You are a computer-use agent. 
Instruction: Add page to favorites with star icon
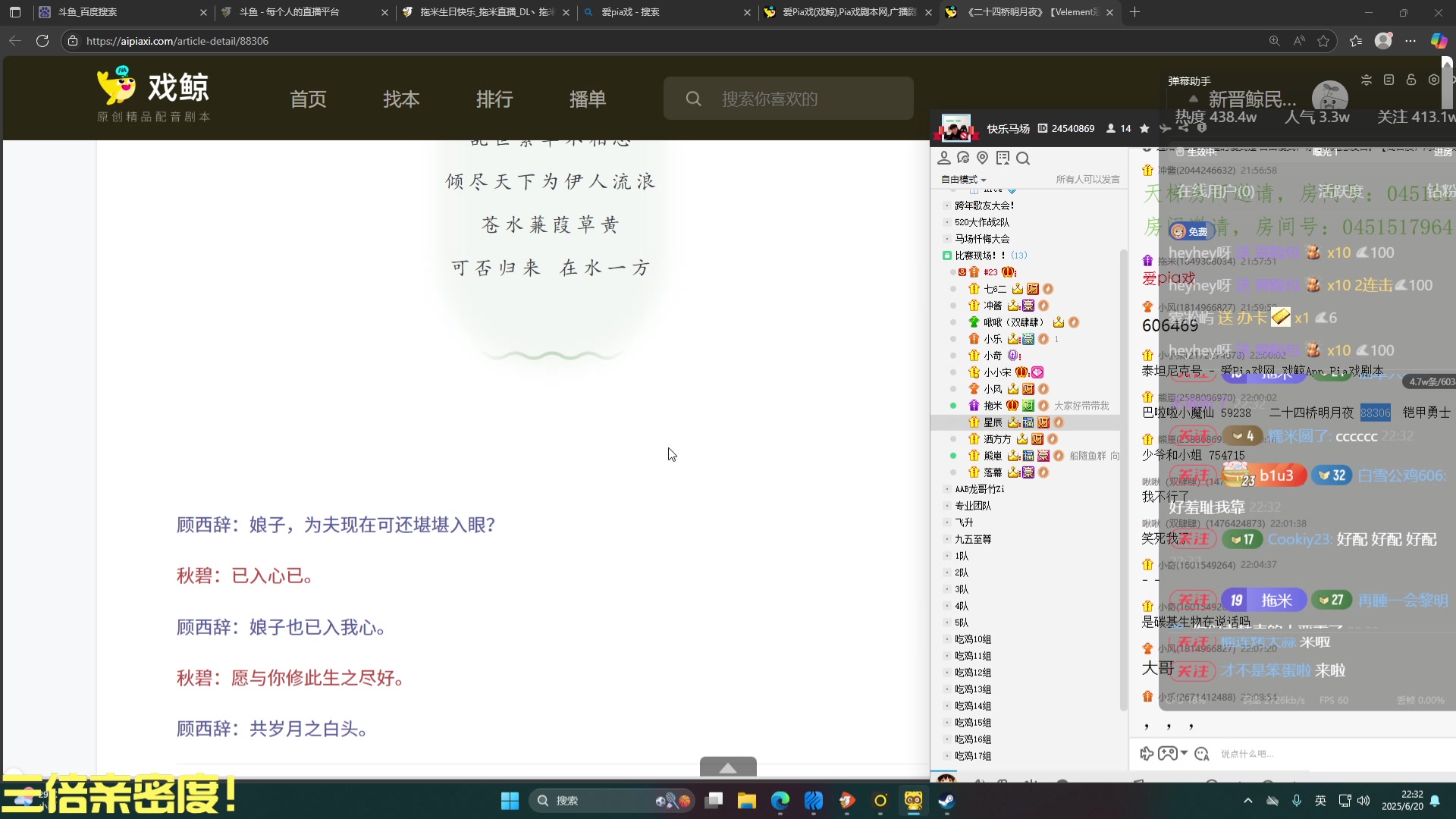tap(1324, 41)
